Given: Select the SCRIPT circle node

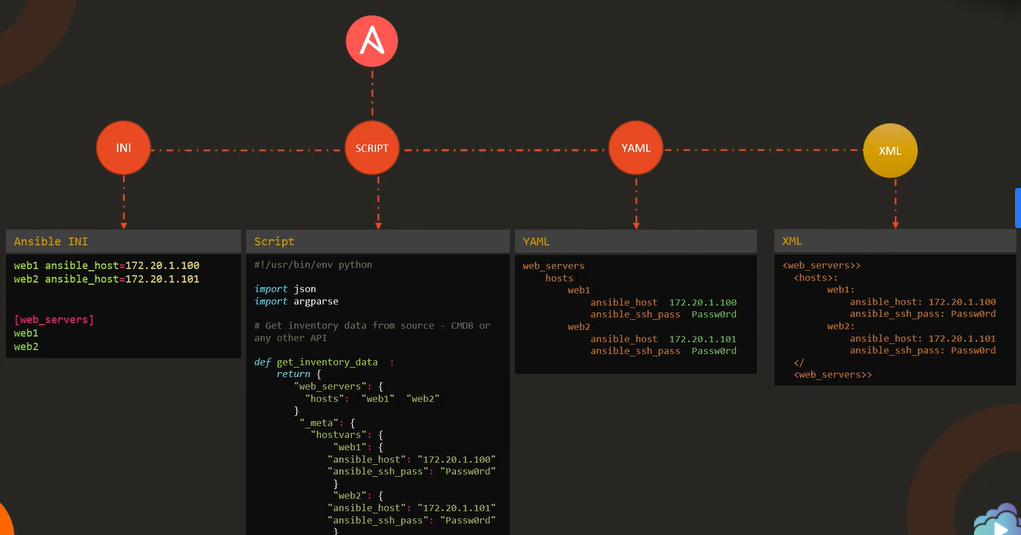Looking at the screenshot, I should 372,148.
